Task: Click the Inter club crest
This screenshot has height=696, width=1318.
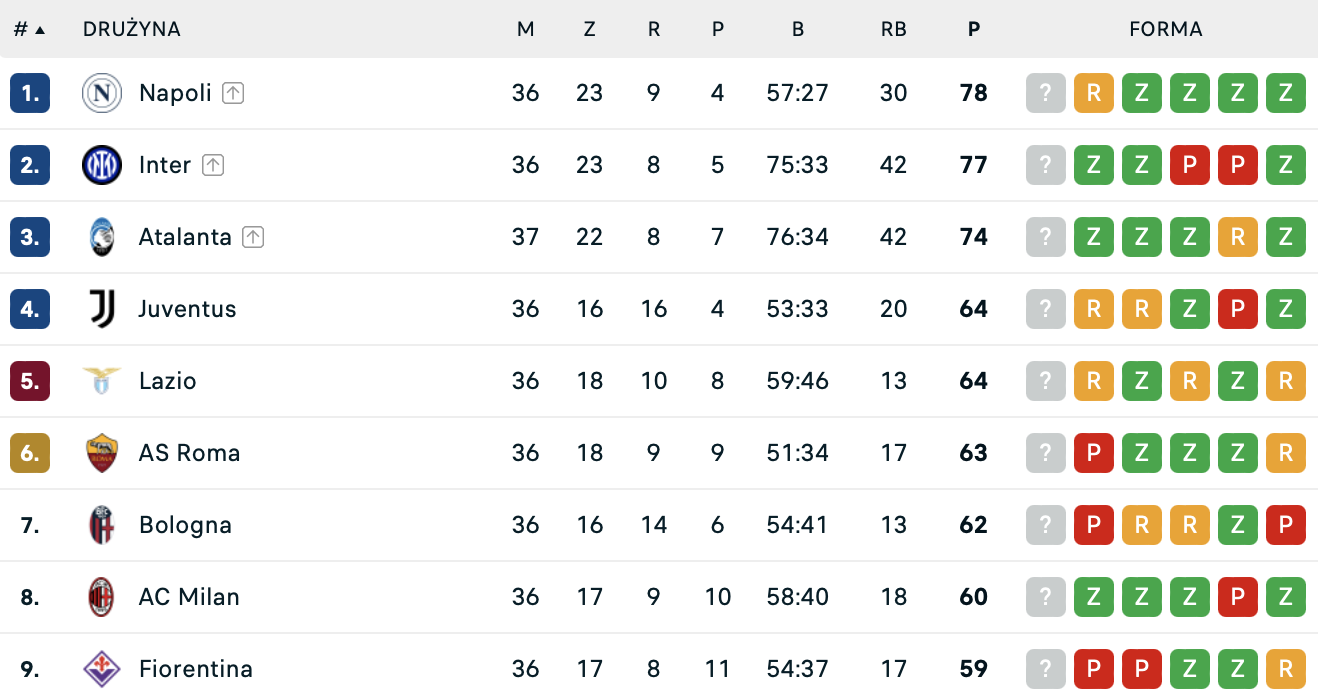Action: pyautogui.click(x=101, y=164)
